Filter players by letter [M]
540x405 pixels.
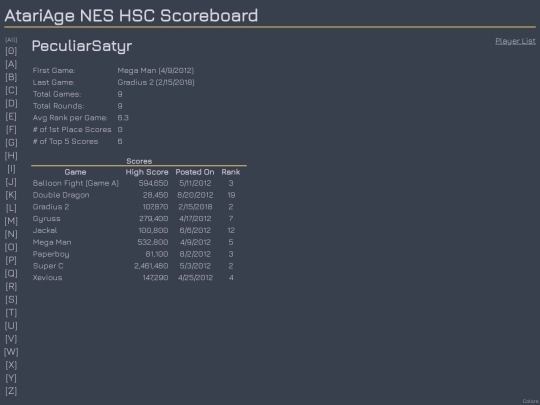[11, 221]
